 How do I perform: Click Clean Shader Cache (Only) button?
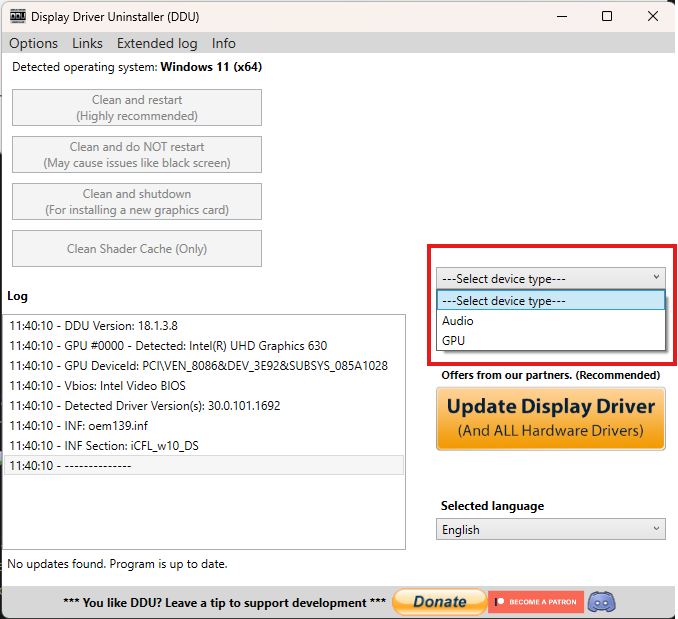point(137,249)
